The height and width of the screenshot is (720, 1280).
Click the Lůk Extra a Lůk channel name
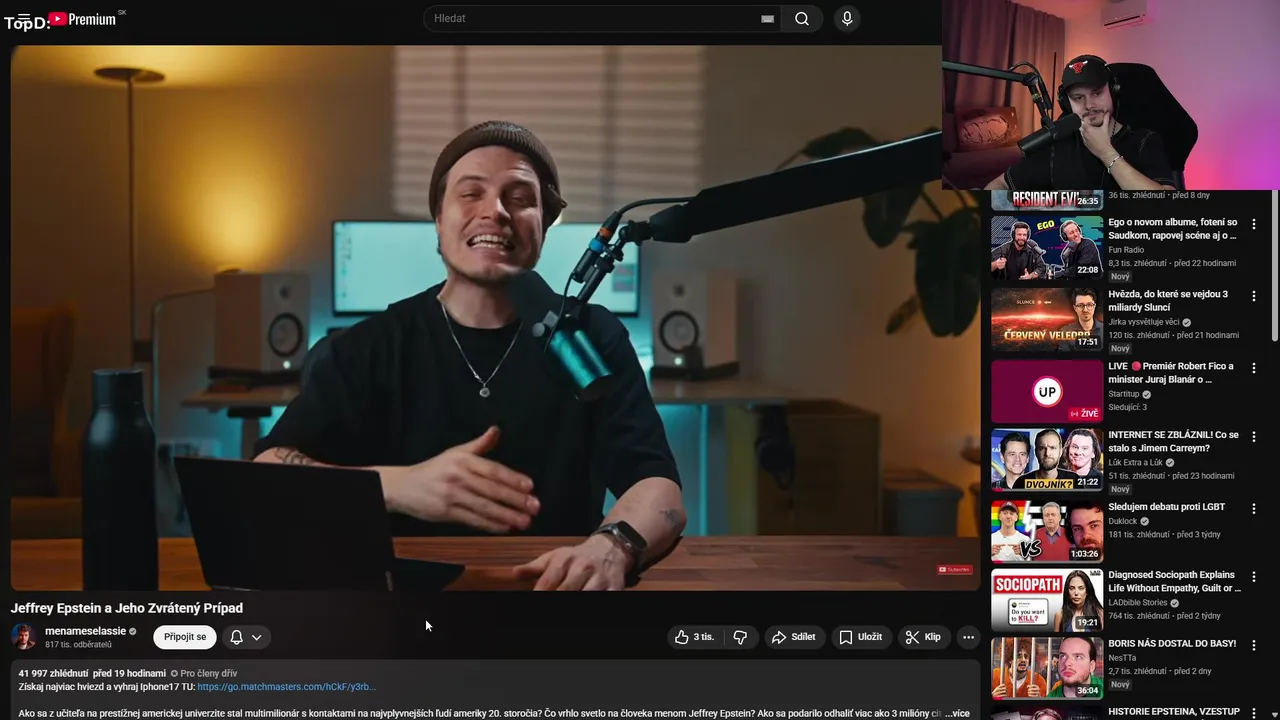pyautogui.click(x=1135, y=462)
